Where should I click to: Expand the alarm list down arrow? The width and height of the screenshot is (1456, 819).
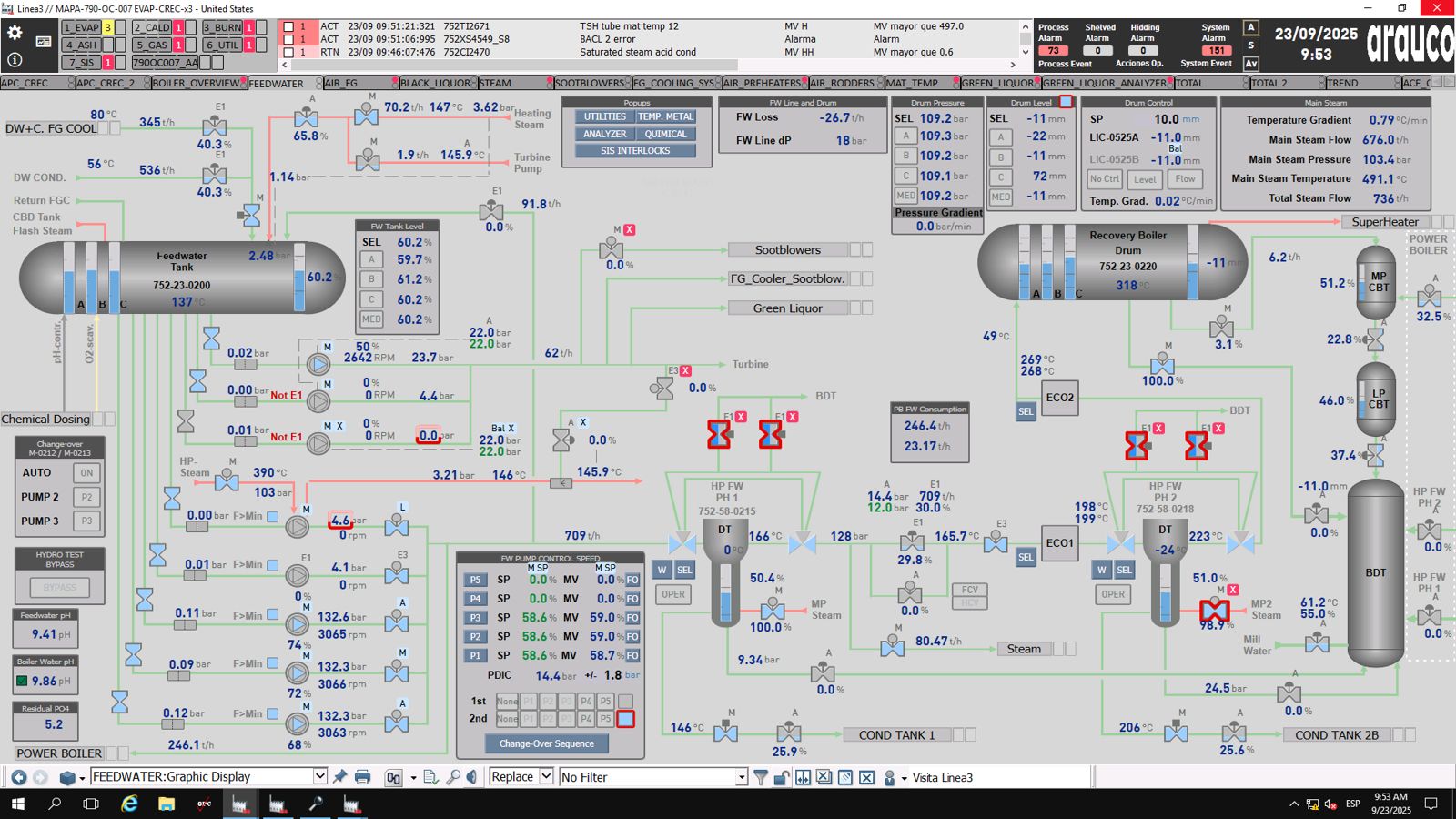point(1026,52)
